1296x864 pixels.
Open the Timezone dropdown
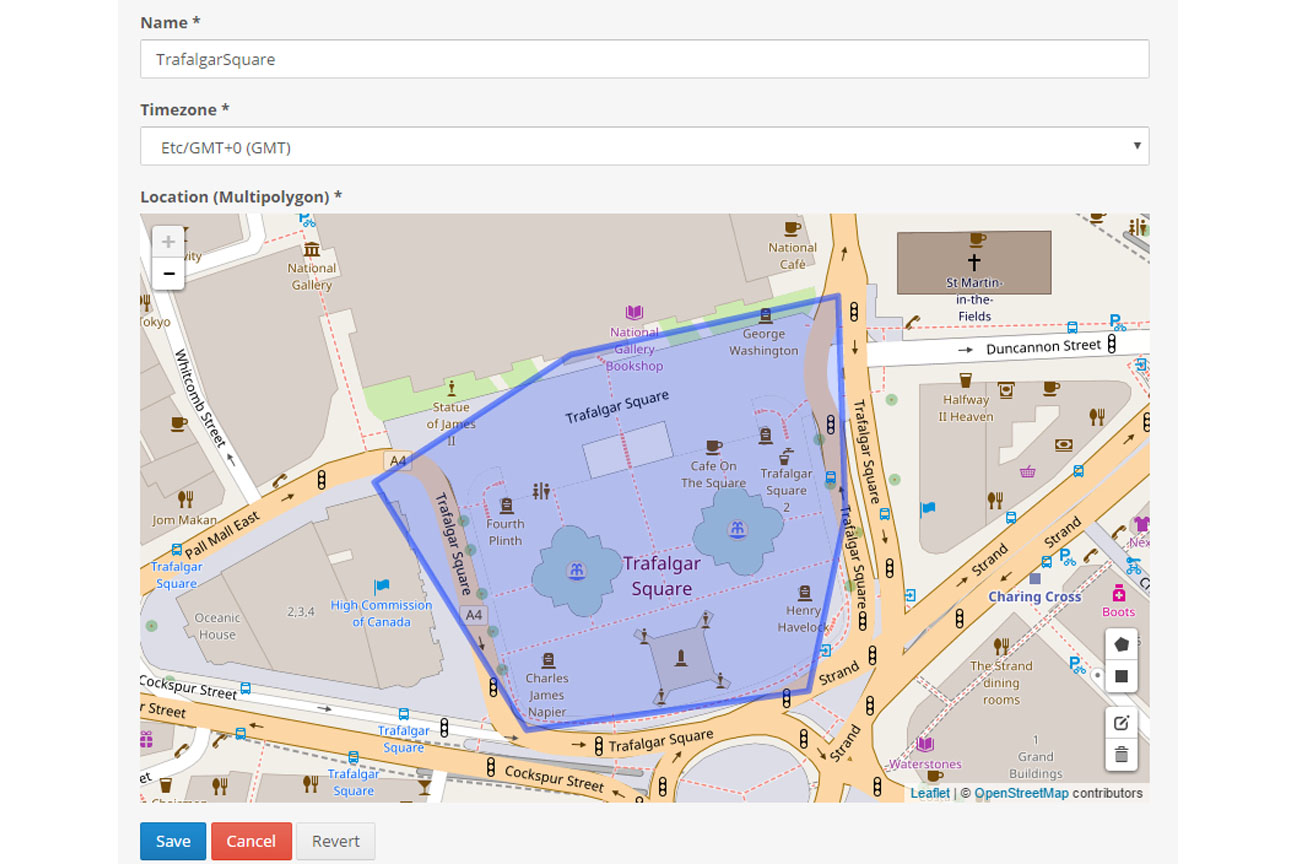[x=644, y=147]
